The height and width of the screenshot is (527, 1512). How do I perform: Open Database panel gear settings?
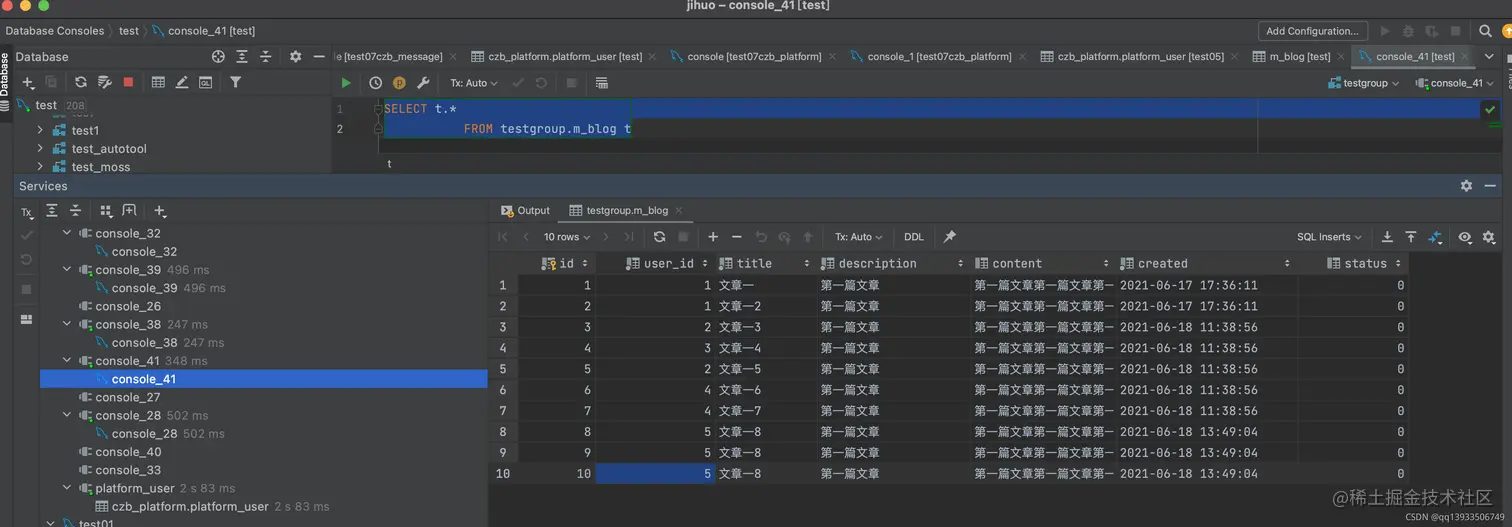pos(295,57)
